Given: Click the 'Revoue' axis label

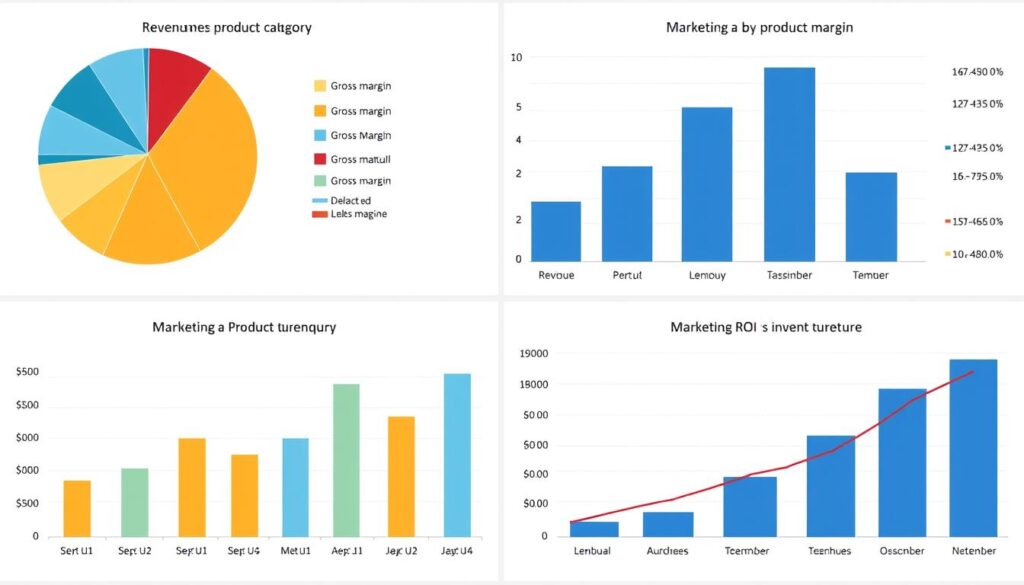Looking at the screenshot, I should (x=556, y=274).
